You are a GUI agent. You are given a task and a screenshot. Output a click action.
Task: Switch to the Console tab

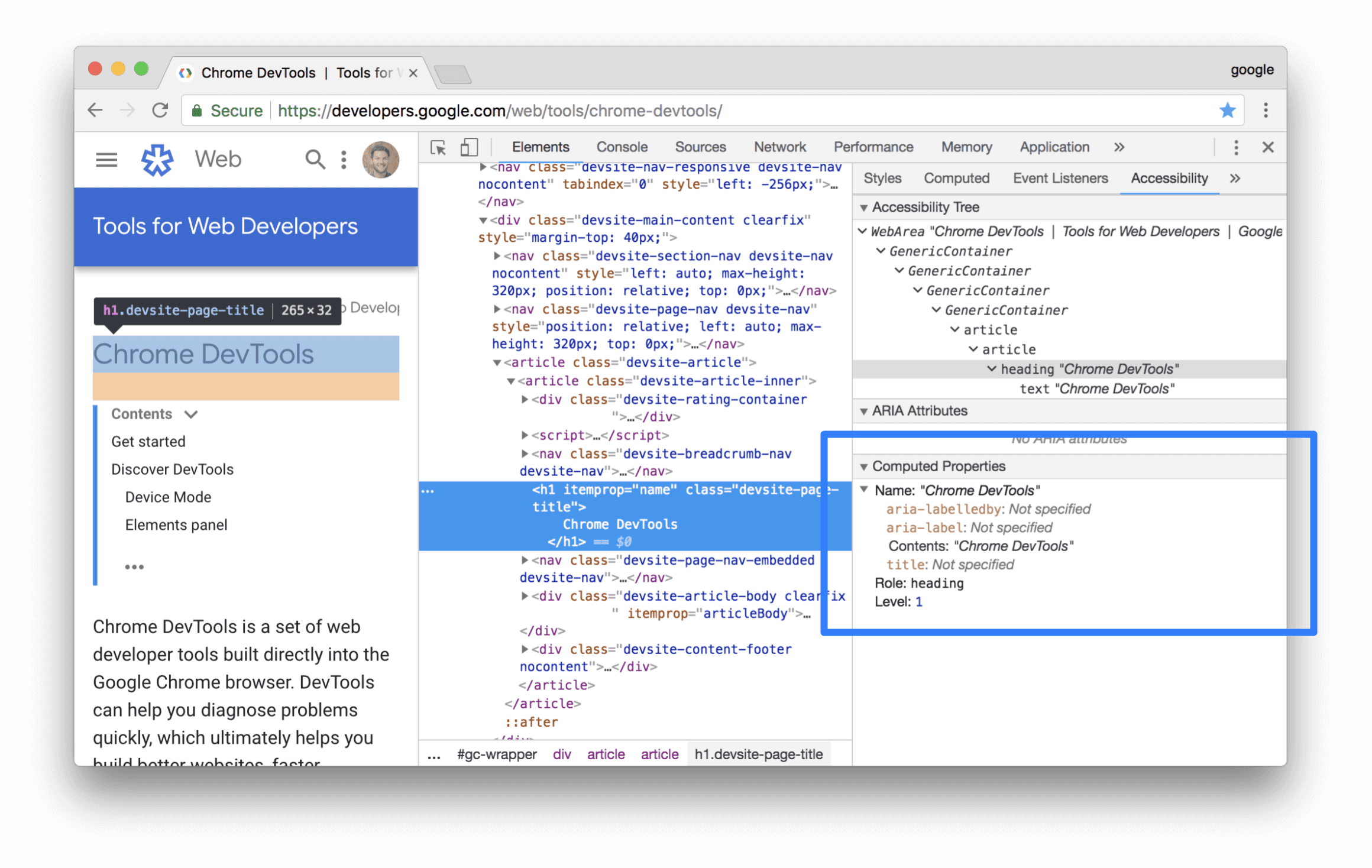coord(620,146)
